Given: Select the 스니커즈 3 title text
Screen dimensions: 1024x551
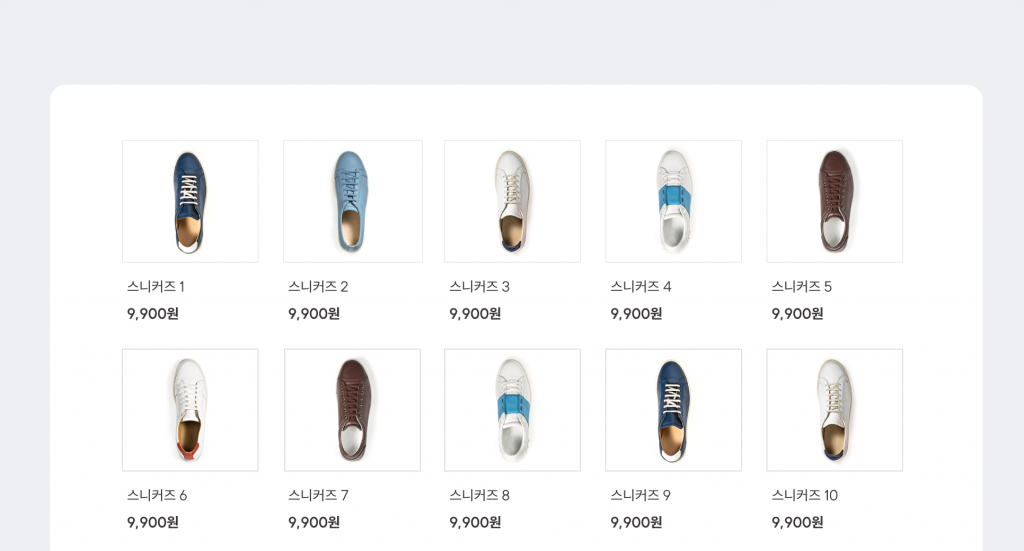Looking at the screenshot, I should tap(479, 287).
